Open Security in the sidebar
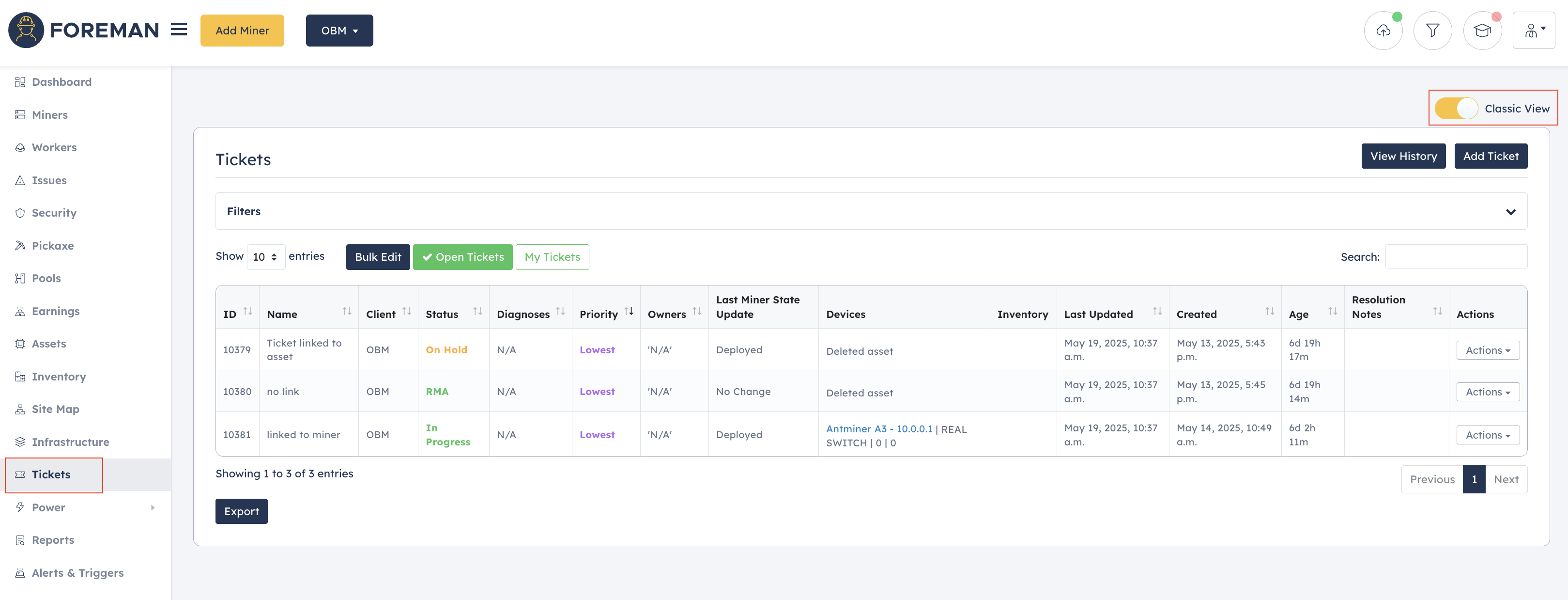The width and height of the screenshot is (1568, 600). point(54,213)
